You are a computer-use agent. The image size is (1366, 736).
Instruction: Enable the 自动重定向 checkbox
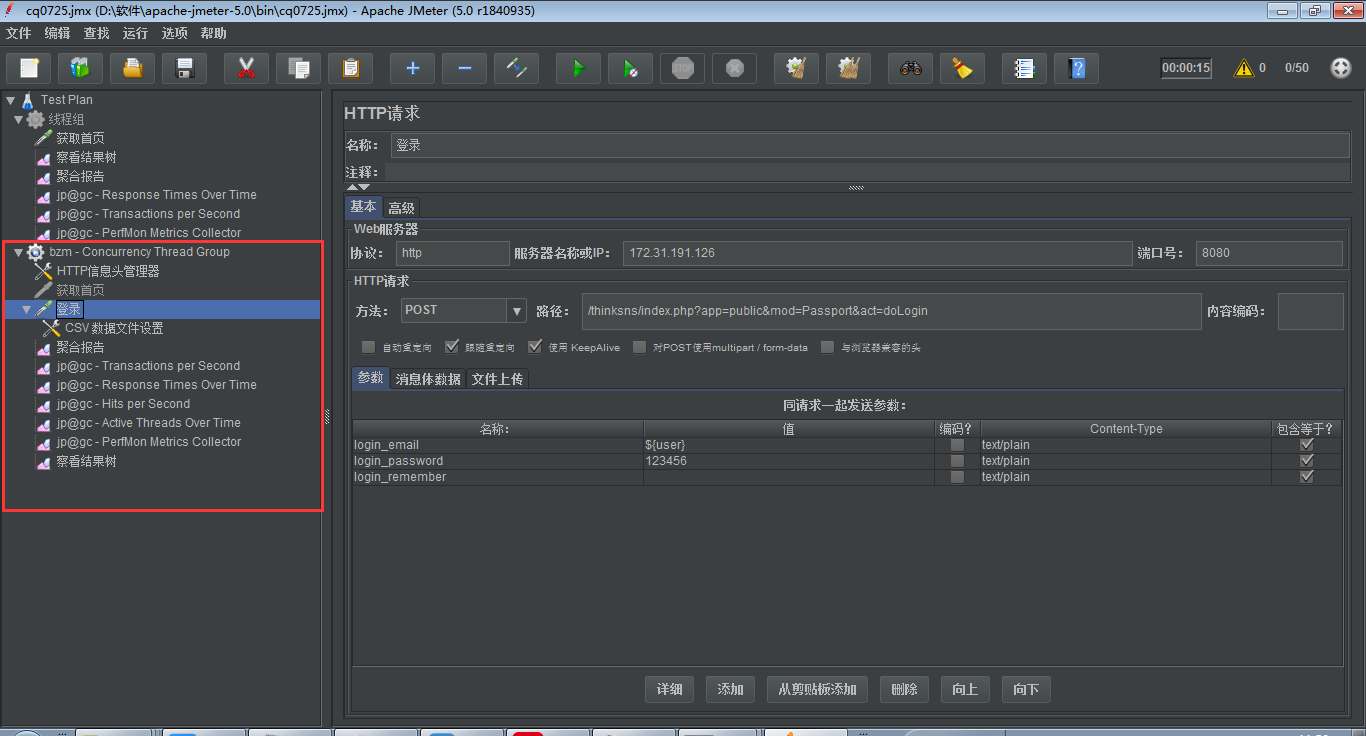tap(369, 347)
